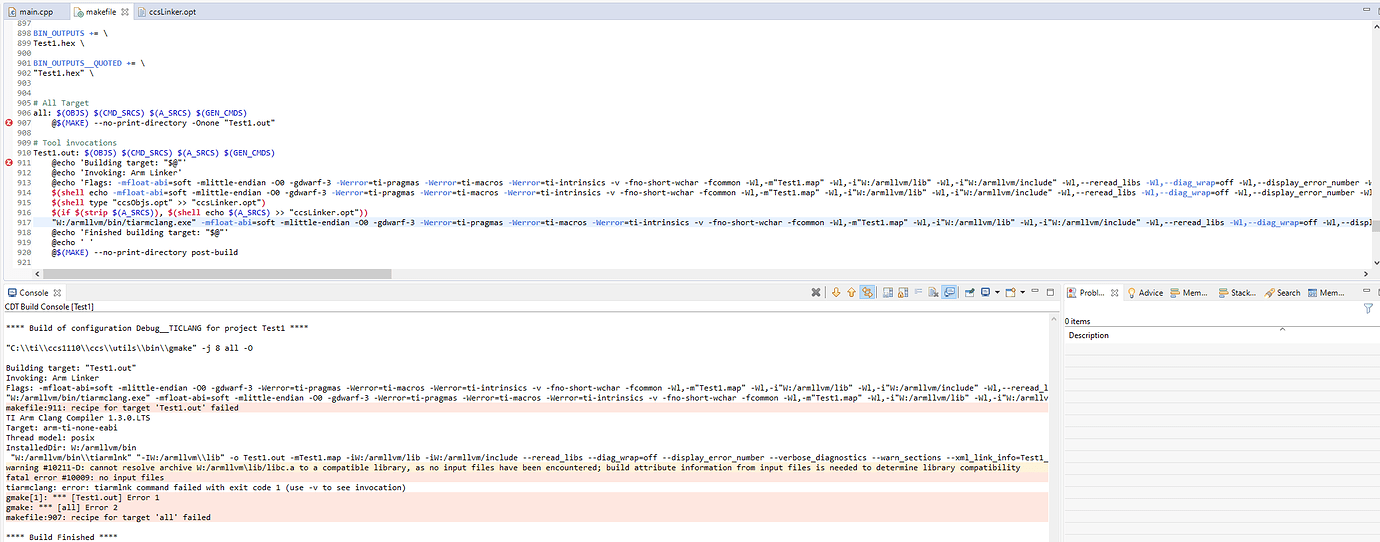Click the Open Console icon
The height and width of the screenshot is (542, 1380).
coord(1011,292)
